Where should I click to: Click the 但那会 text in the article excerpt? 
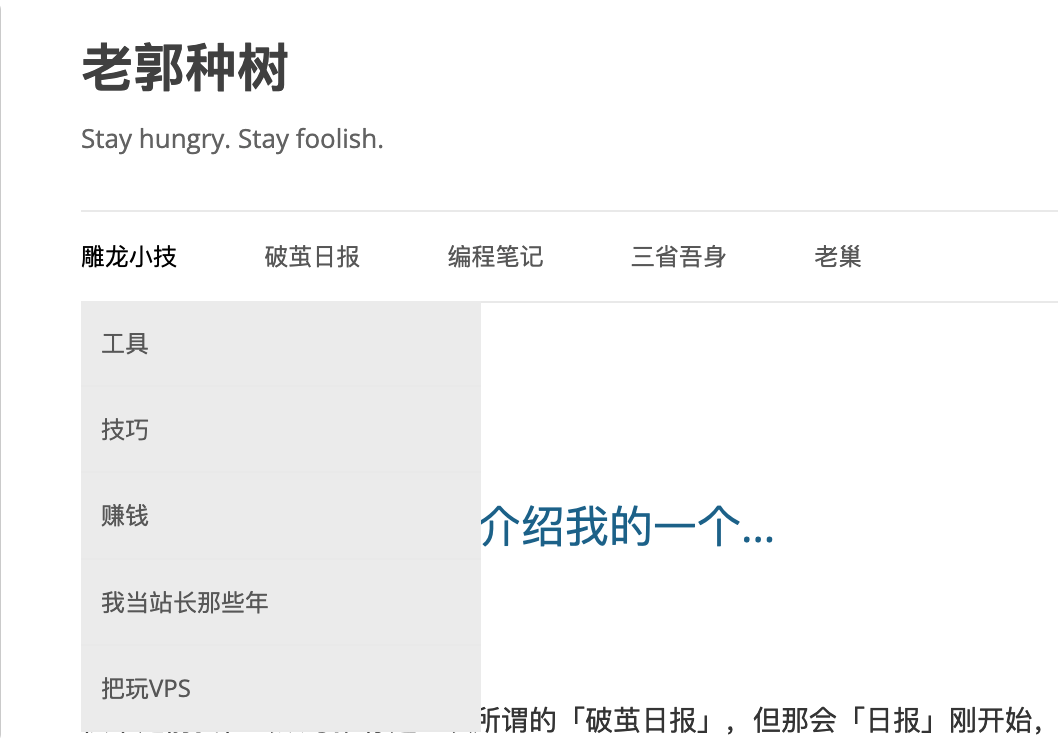pos(795,720)
